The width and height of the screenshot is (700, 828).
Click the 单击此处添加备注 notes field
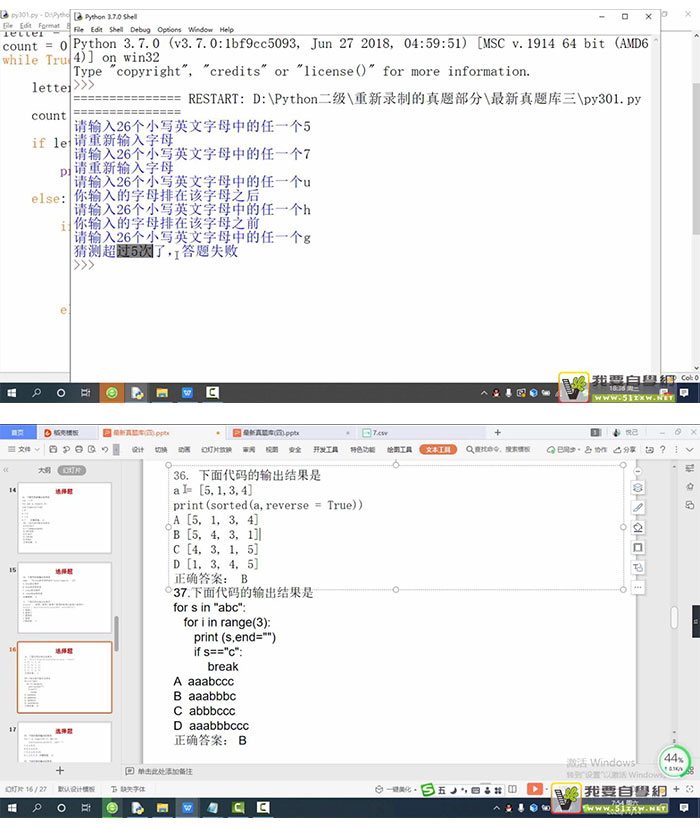click(x=159, y=771)
